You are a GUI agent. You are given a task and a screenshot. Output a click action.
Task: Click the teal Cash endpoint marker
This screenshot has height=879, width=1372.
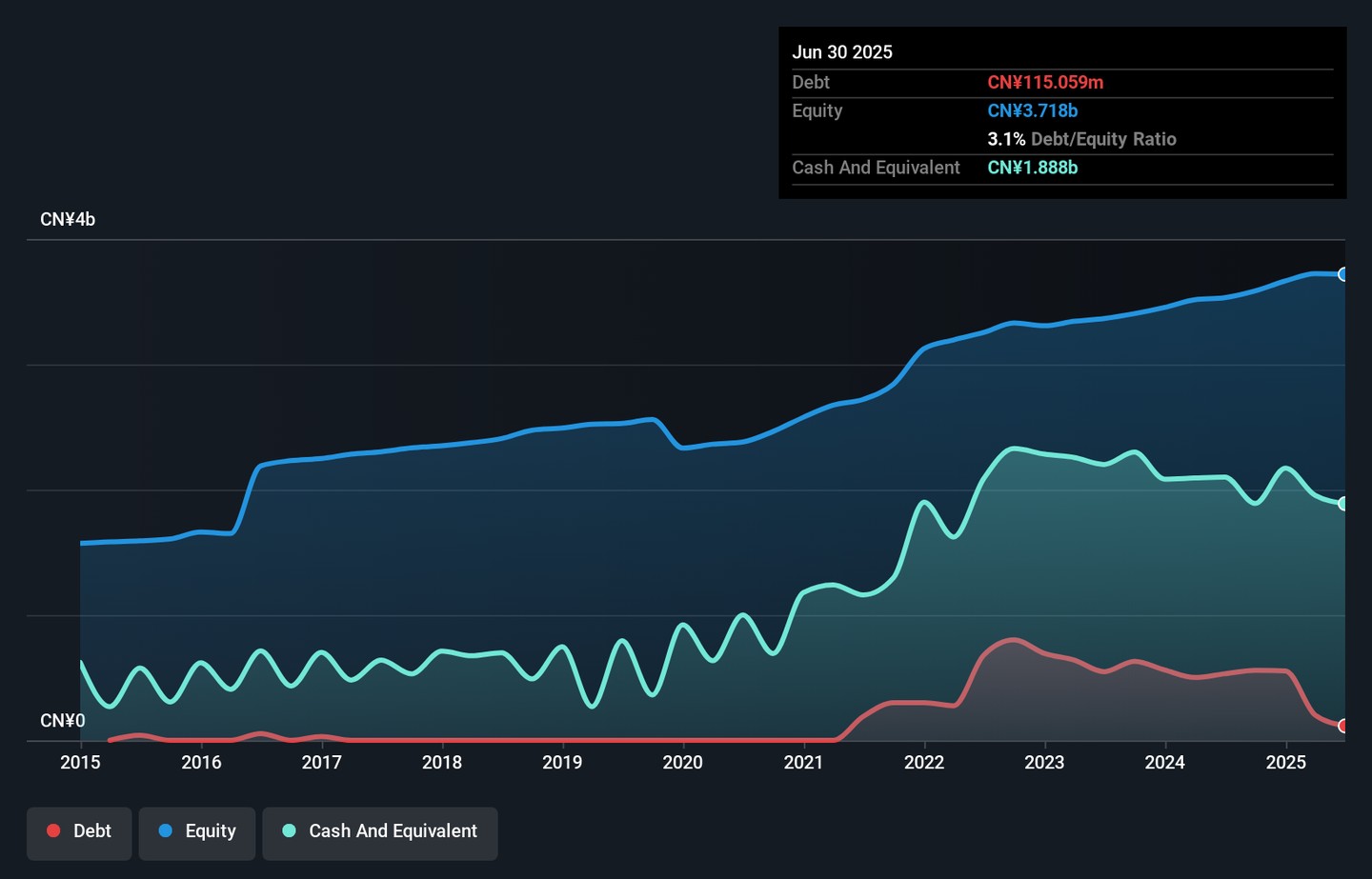[1342, 504]
